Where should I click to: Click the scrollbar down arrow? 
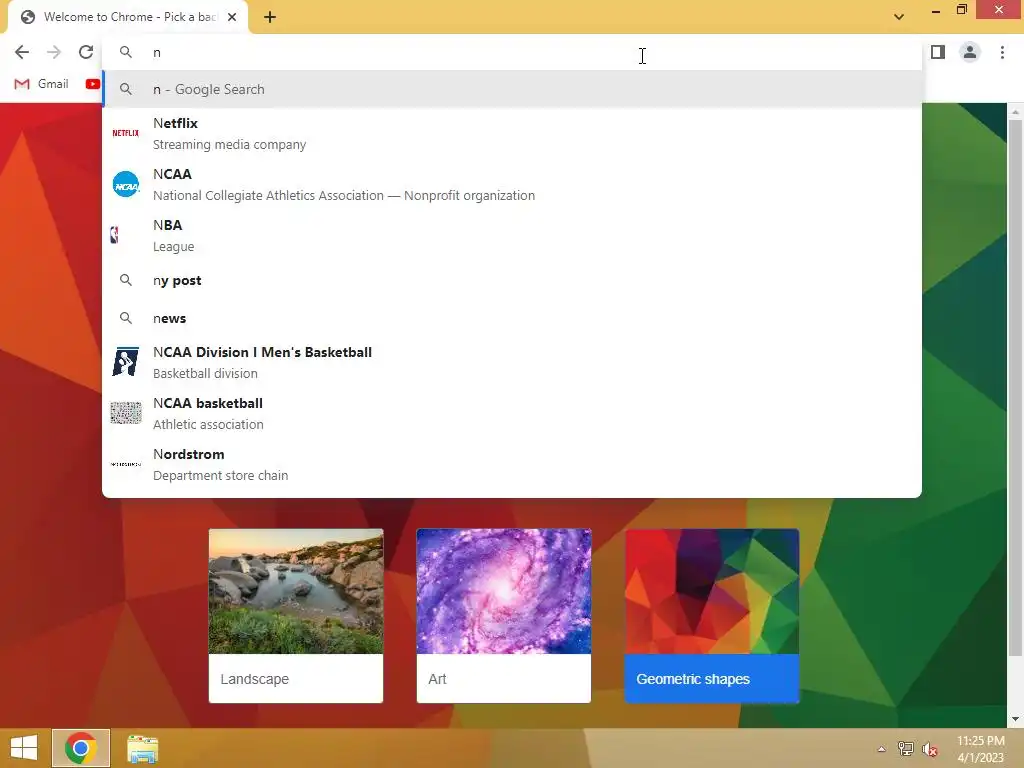point(1015,719)
